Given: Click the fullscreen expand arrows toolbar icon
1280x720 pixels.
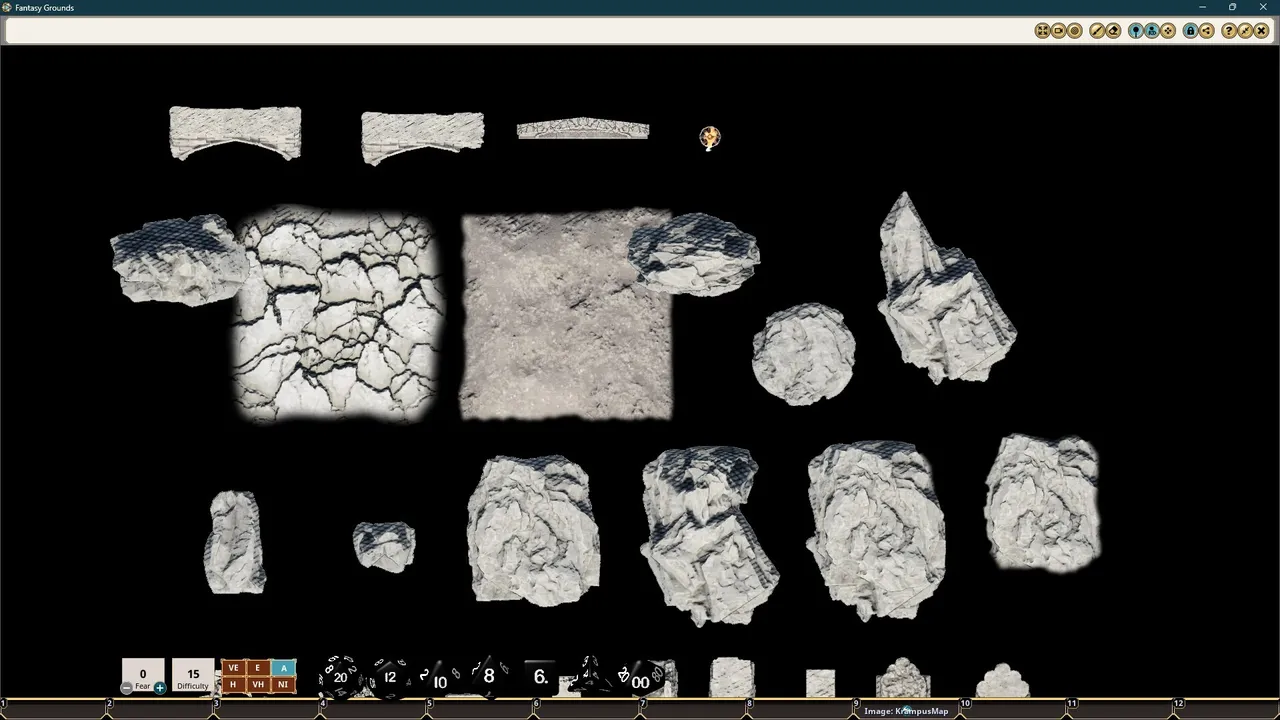Looking at the screenshot, I should click(1042, 31).
